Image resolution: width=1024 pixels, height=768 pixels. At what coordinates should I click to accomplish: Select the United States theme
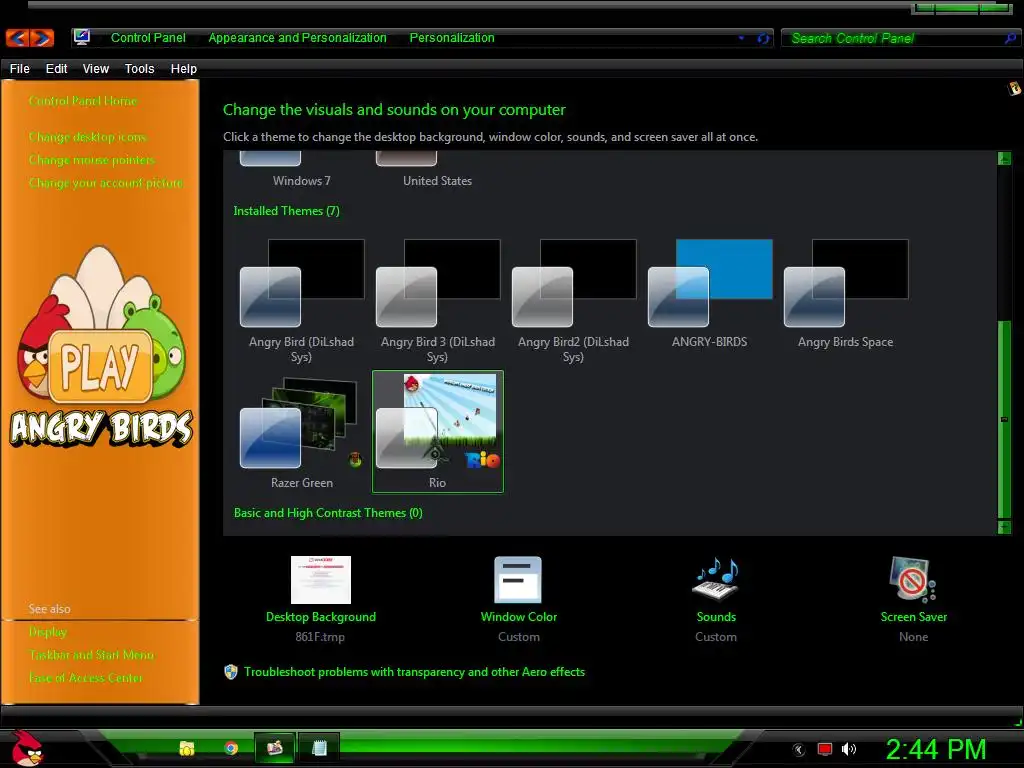coord(437,170)
